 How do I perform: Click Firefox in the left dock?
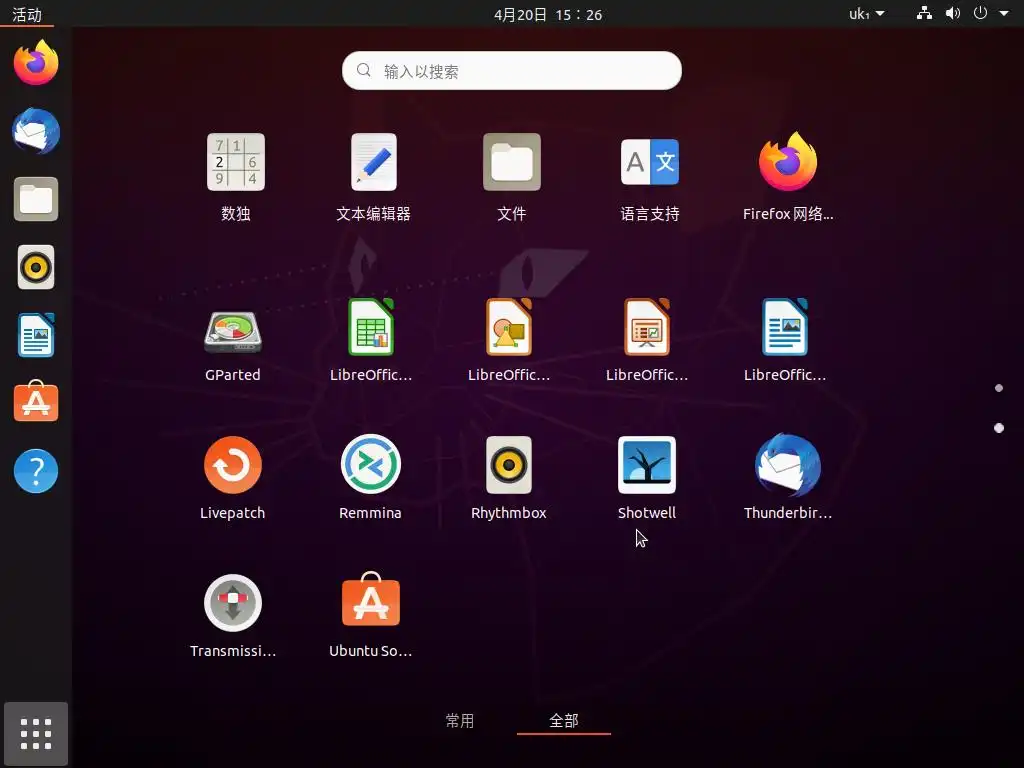click(x=36, y=63)
